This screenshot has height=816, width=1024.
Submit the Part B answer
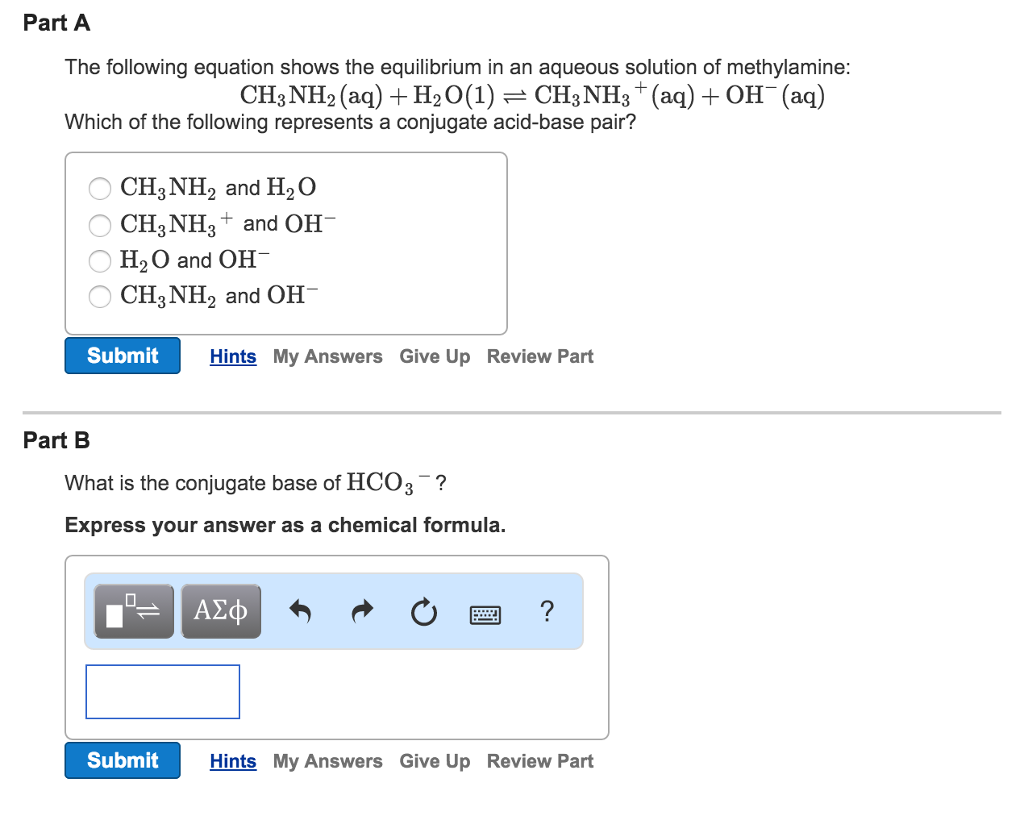[122, 760]
